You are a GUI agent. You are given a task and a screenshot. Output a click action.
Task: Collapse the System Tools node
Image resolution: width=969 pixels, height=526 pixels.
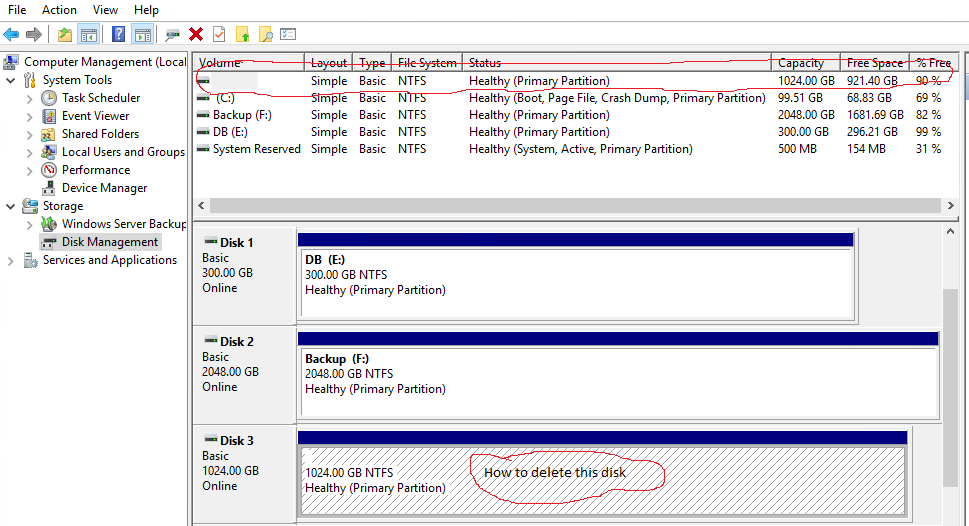pyautogui.click(x=11, y=80)
